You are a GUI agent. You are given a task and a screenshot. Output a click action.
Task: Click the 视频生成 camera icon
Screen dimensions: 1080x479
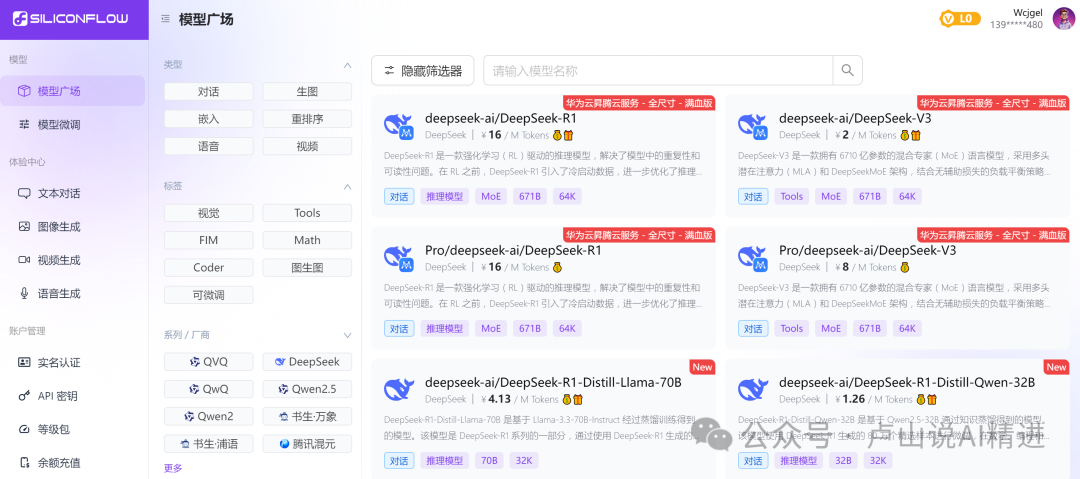click(x=24, y=260)
